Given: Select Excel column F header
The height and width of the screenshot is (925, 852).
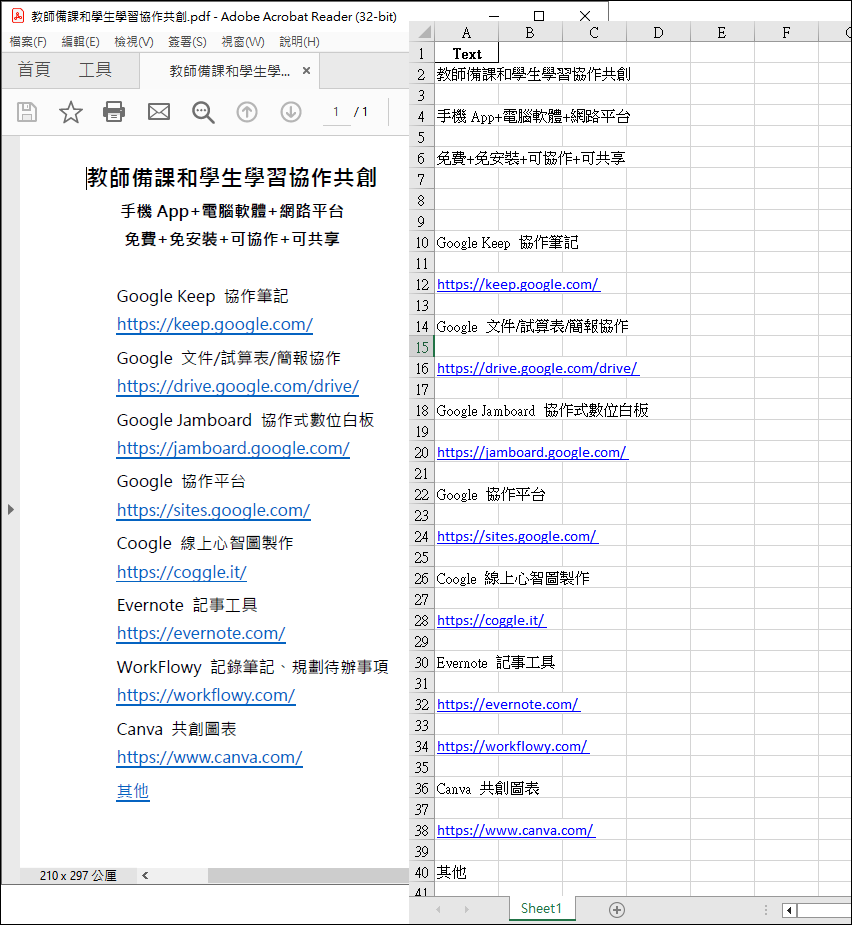Looking at the screenshot, I should click(786, 32).
